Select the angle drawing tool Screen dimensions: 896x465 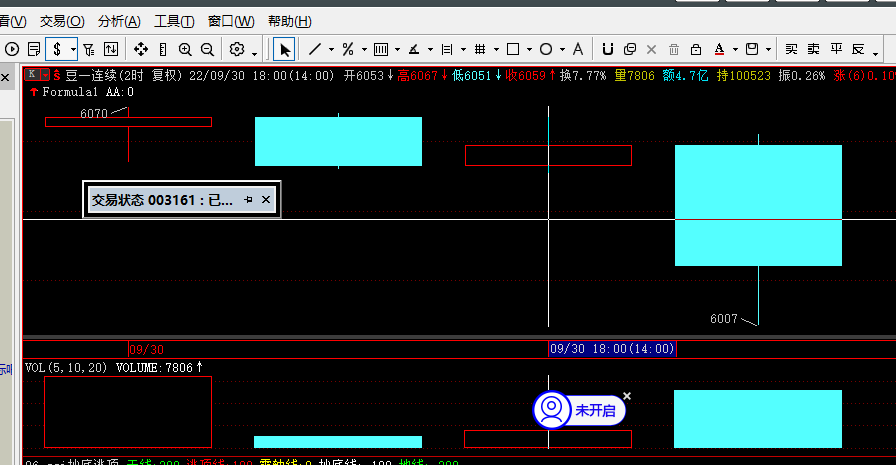click(414, 50)
